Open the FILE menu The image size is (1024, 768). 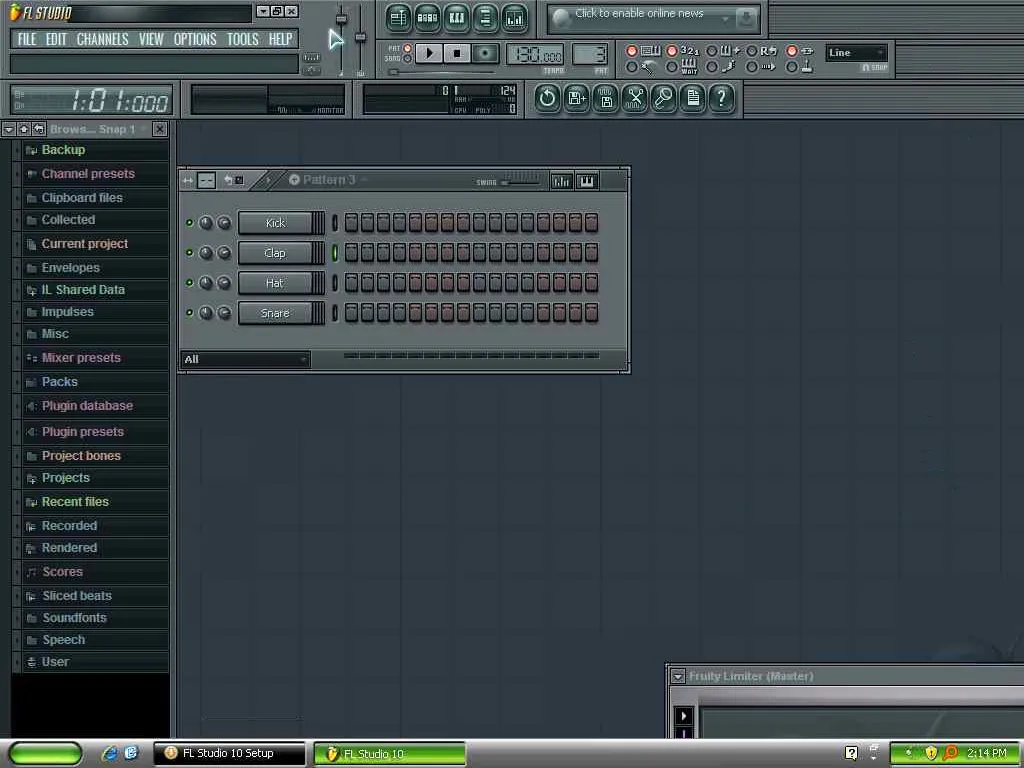click(27, 39)
